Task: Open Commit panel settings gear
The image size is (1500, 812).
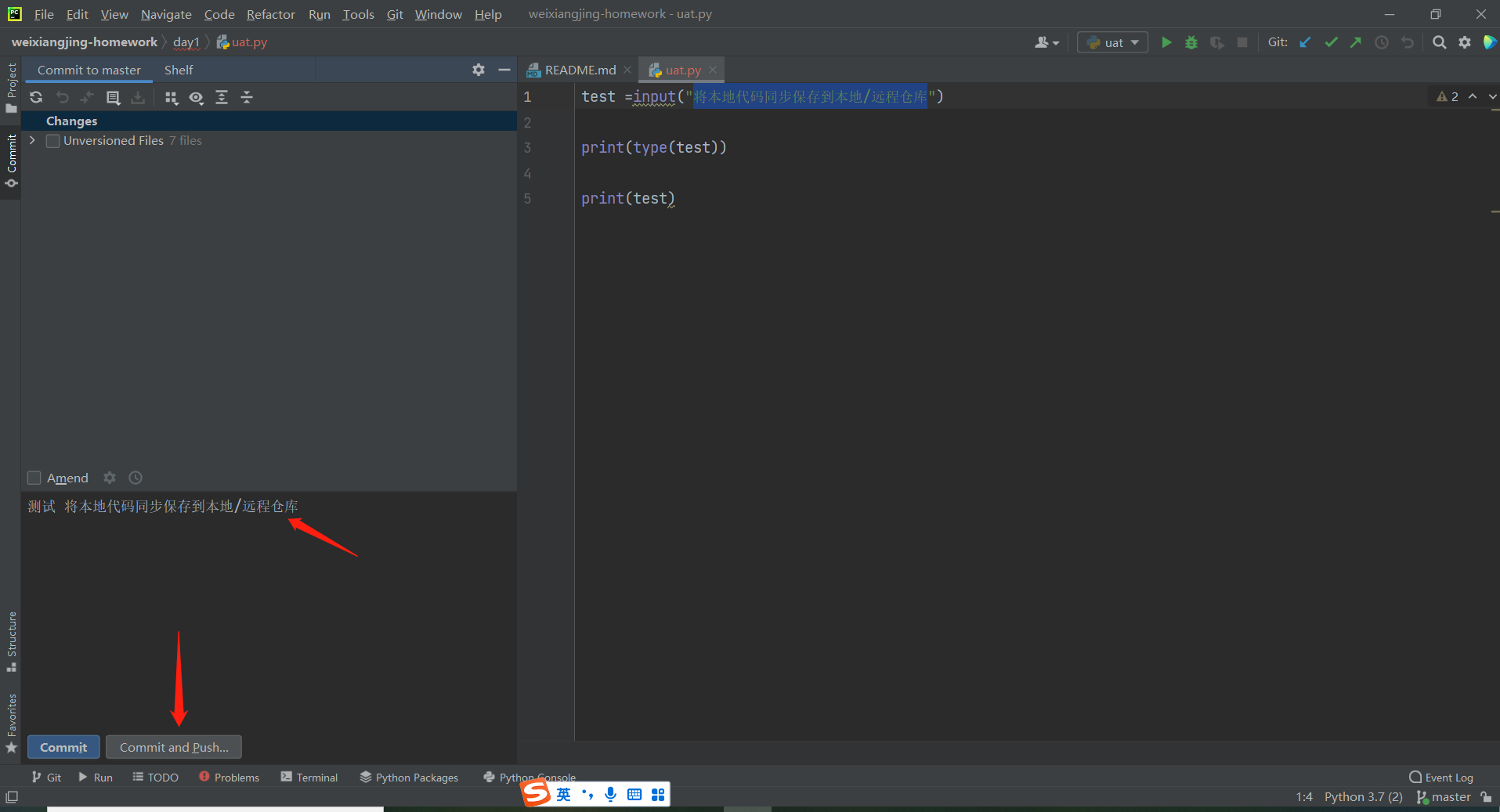Action: (479, 70)
